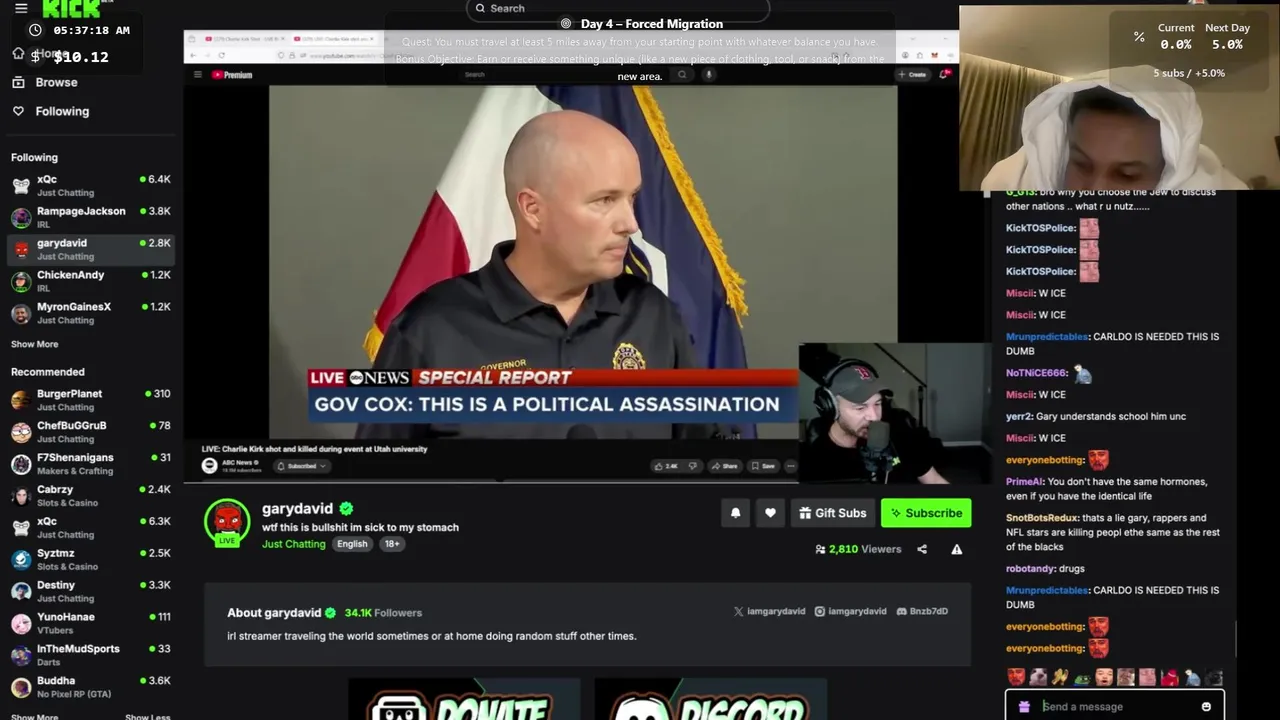
Task: Click the share icon beside viewers
Action: click(x=922, y=549)
